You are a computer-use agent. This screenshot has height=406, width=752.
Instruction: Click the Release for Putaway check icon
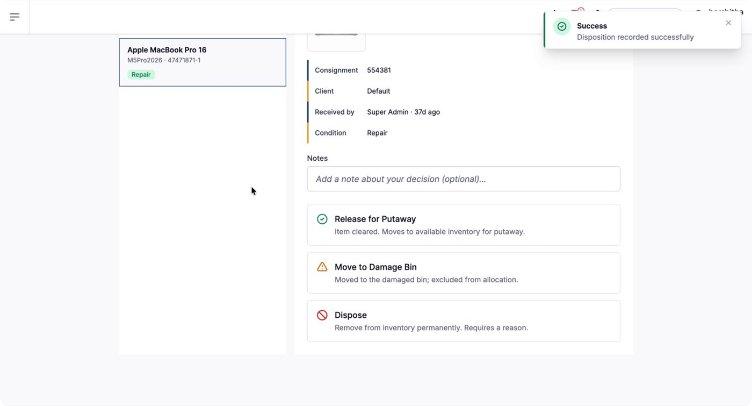(x=322, y=219)
